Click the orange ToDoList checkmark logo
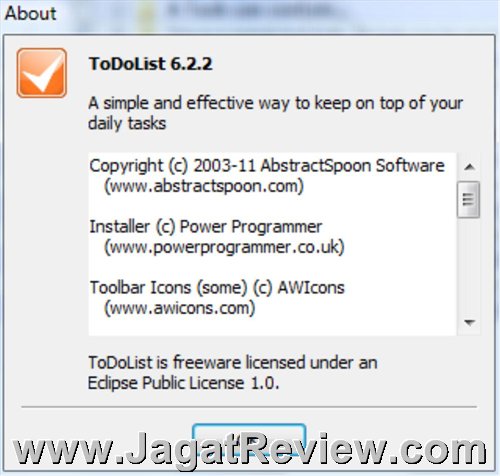The image size is (500, 476). pyautogui.click(x=42, y=73)
